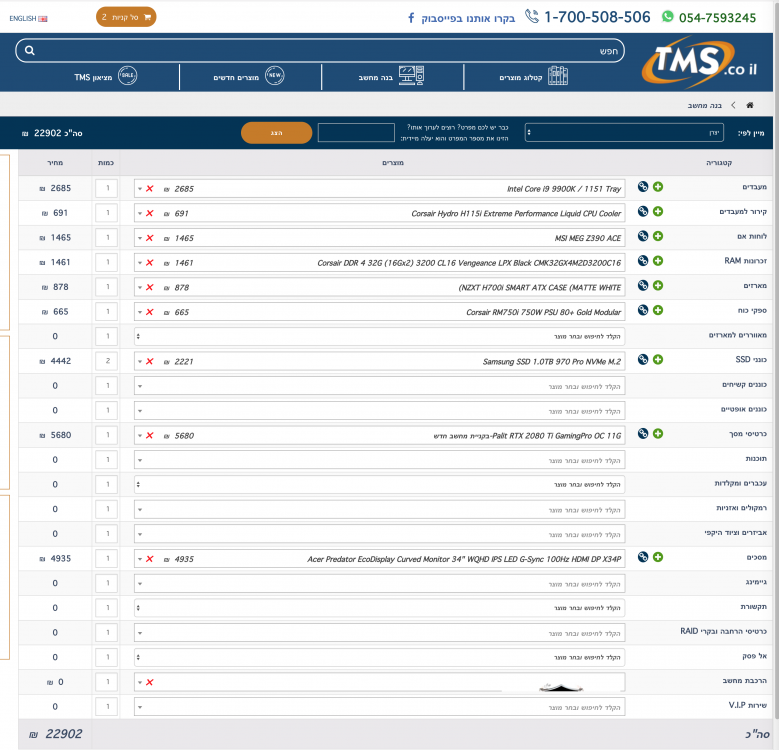Remove Samsung SSD 970 Pro selection
779x750 pixels.
150,362
